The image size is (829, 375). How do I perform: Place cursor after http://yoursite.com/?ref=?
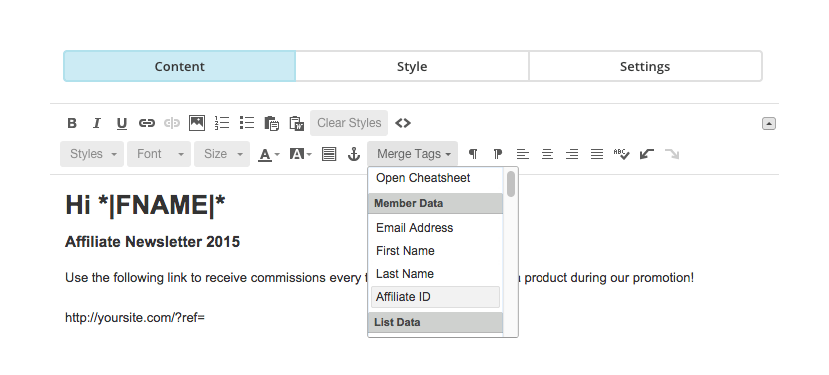click(205, 318)
